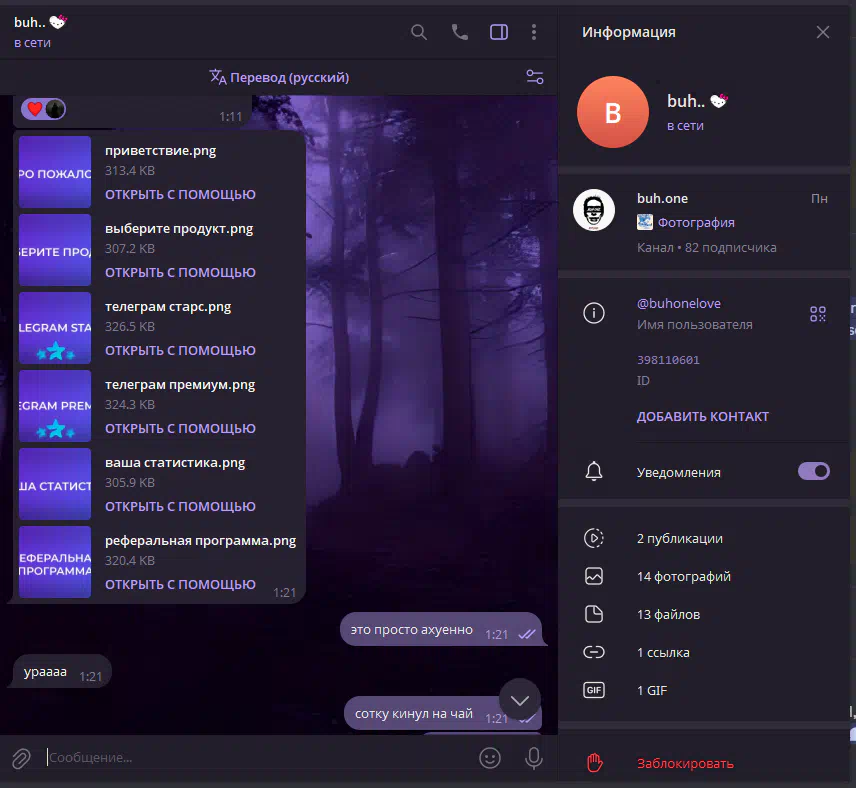The image size is (856, 788).
Task: Toggle the info side panel icon
Action: point(498,32)
